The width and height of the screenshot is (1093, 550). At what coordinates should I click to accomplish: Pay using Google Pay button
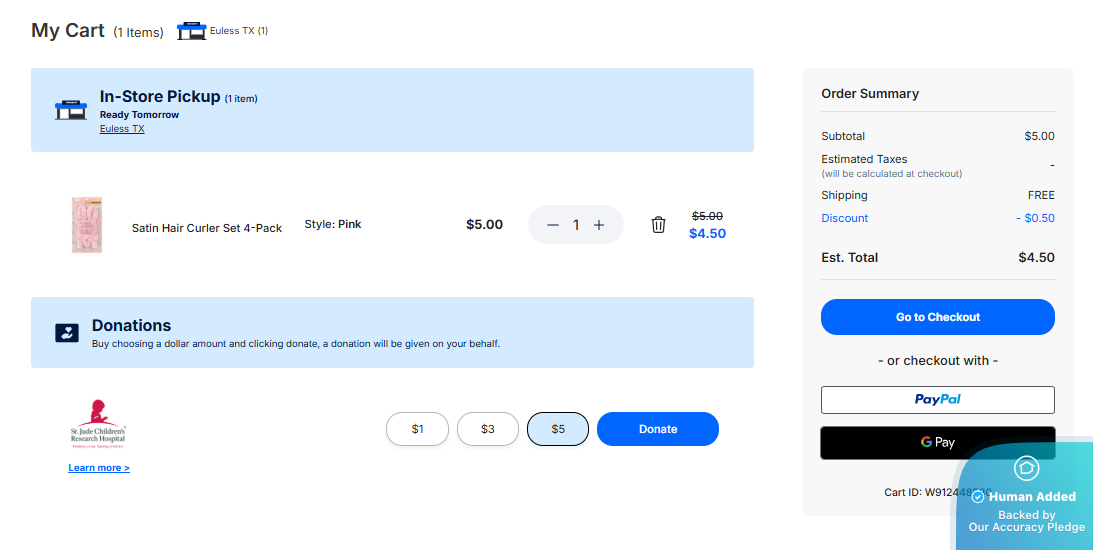tap(937, 442)
